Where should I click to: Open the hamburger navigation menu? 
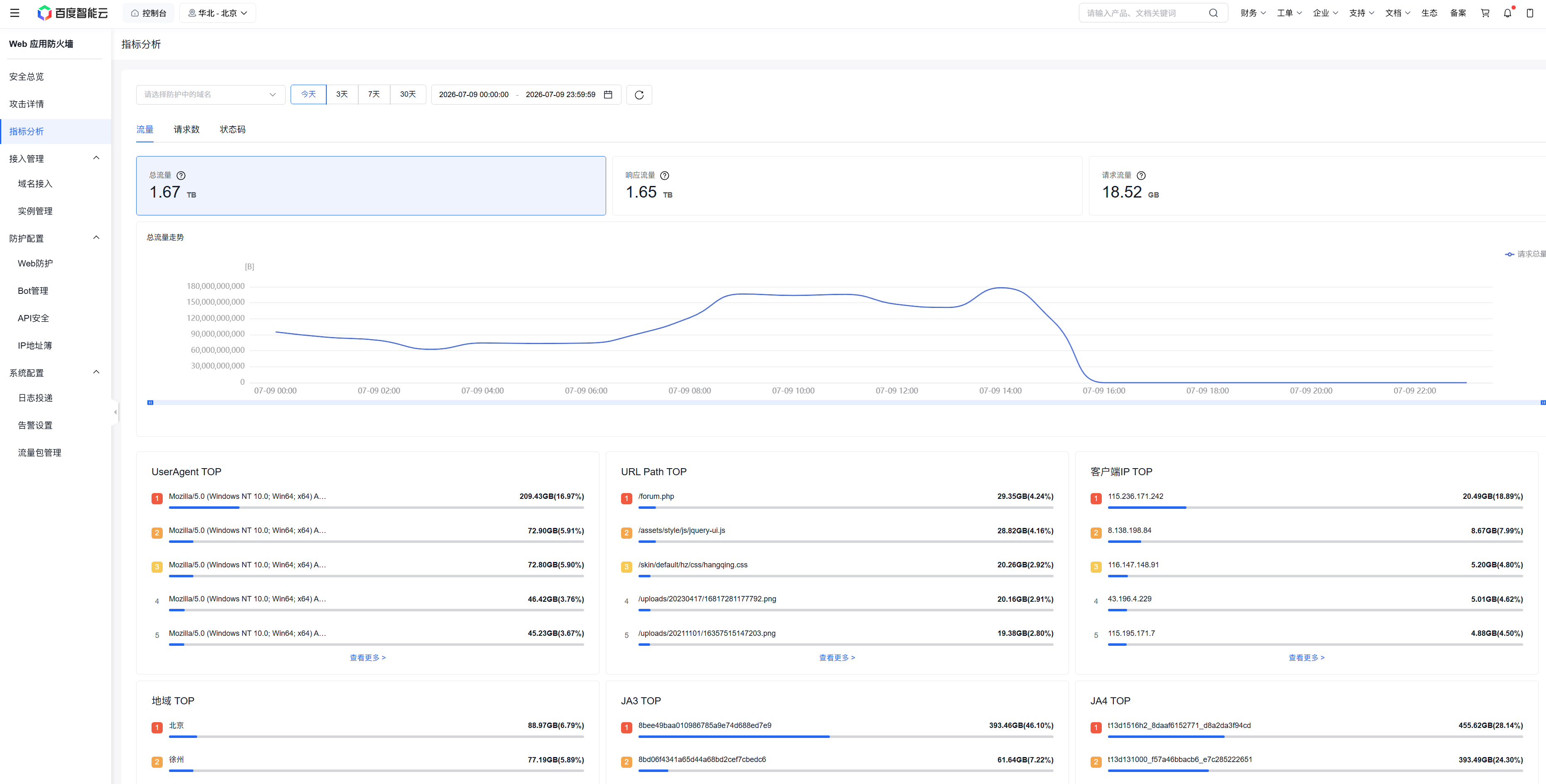point(15,12)
